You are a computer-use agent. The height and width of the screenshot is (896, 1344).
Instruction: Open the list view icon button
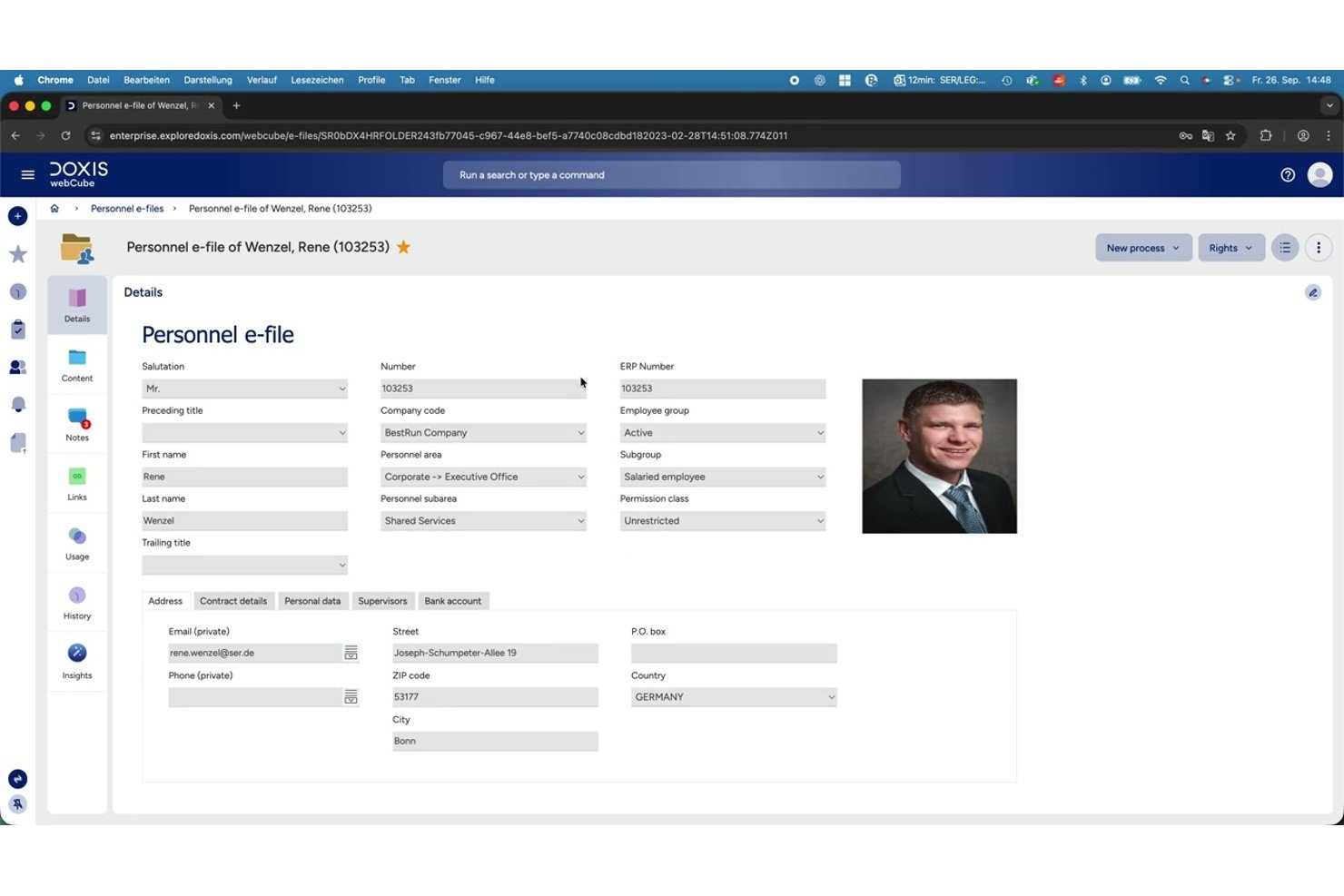pos(1285,248)
